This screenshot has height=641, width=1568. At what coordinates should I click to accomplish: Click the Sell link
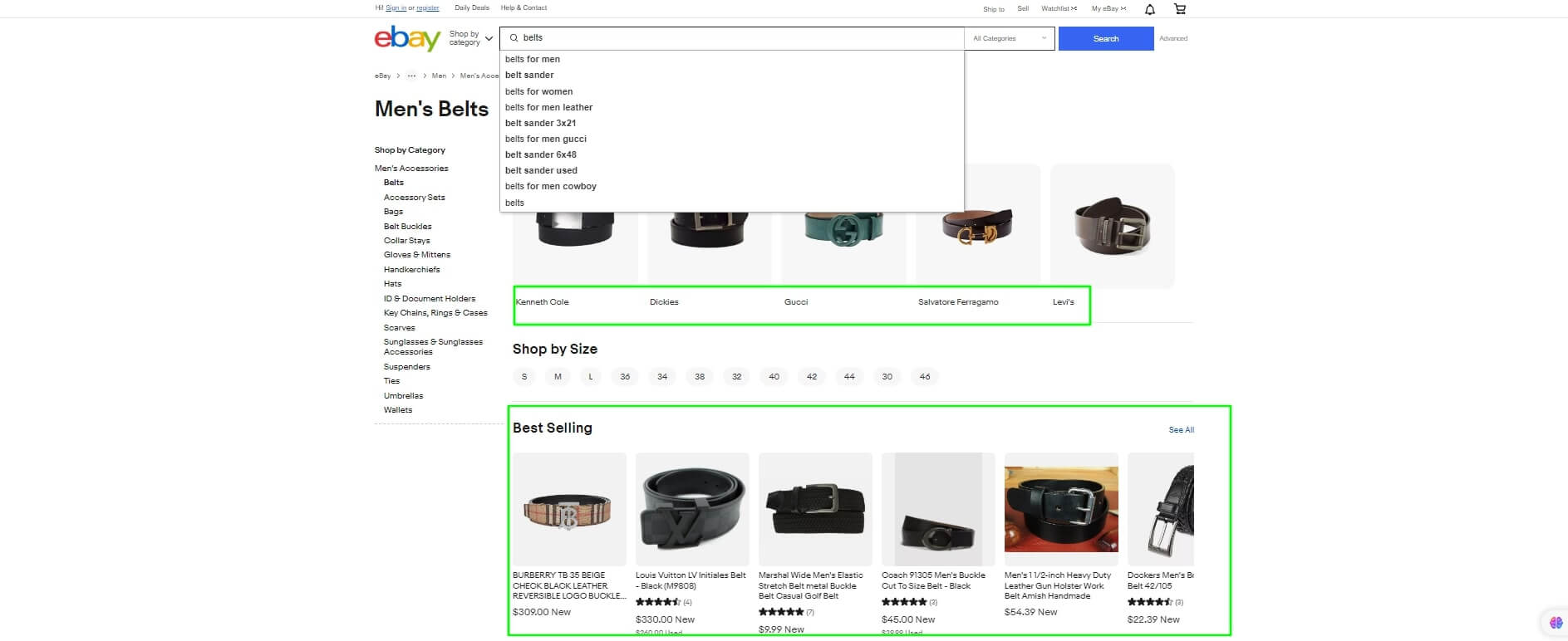[x=1023, y=8]
